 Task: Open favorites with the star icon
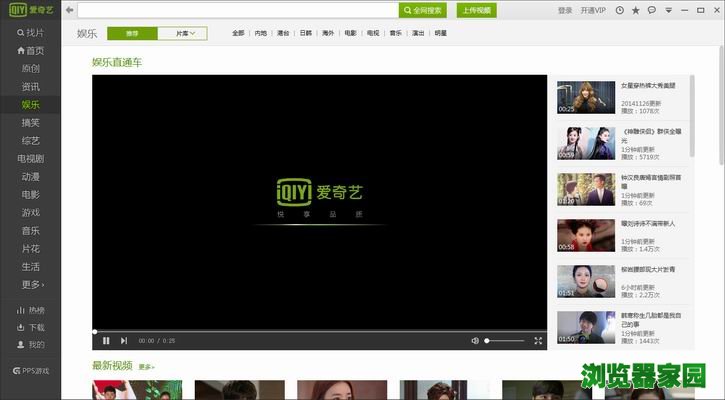click(x=636, y=10)
